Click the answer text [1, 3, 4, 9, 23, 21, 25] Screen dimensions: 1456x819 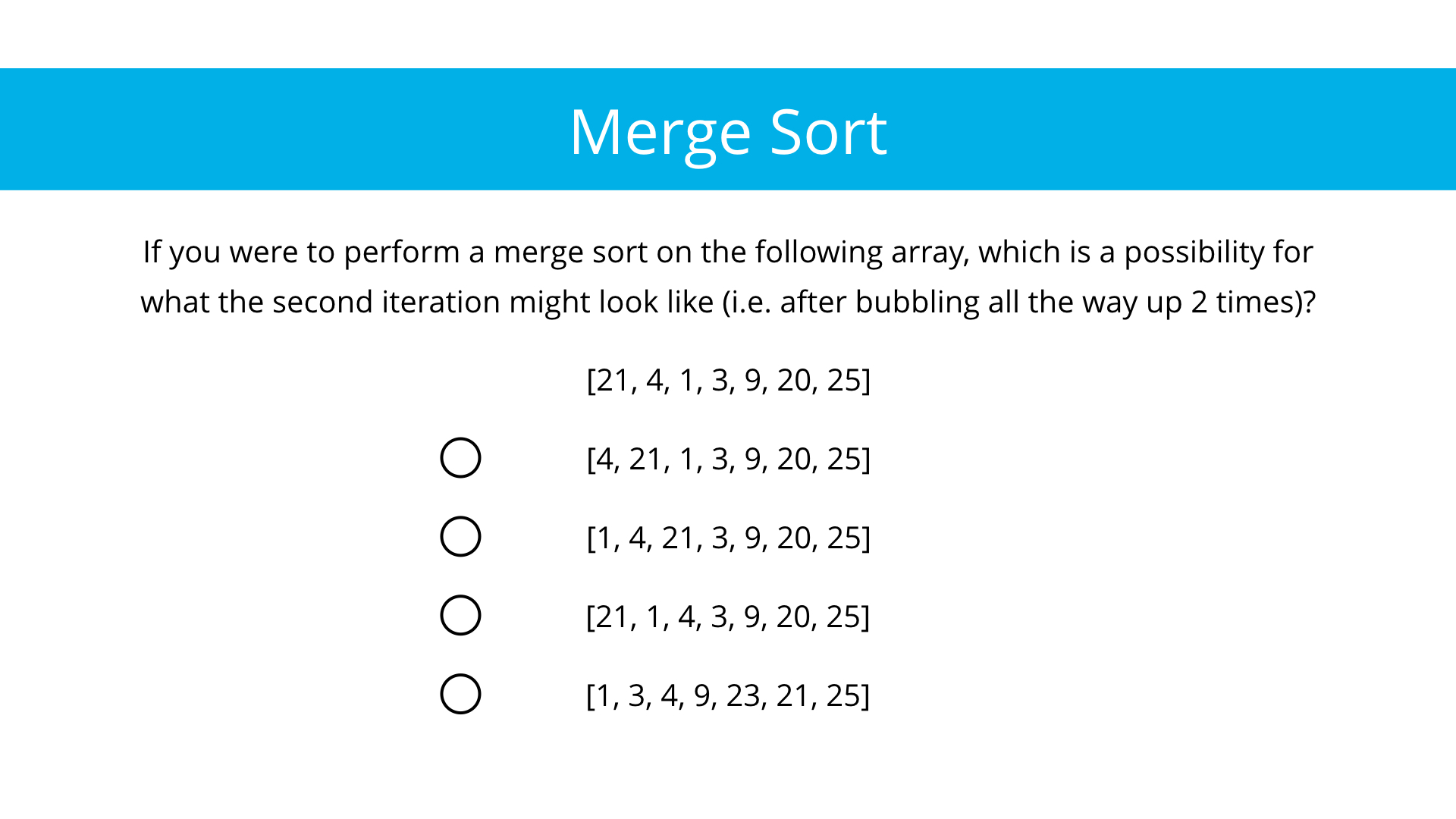pos(728,695)
